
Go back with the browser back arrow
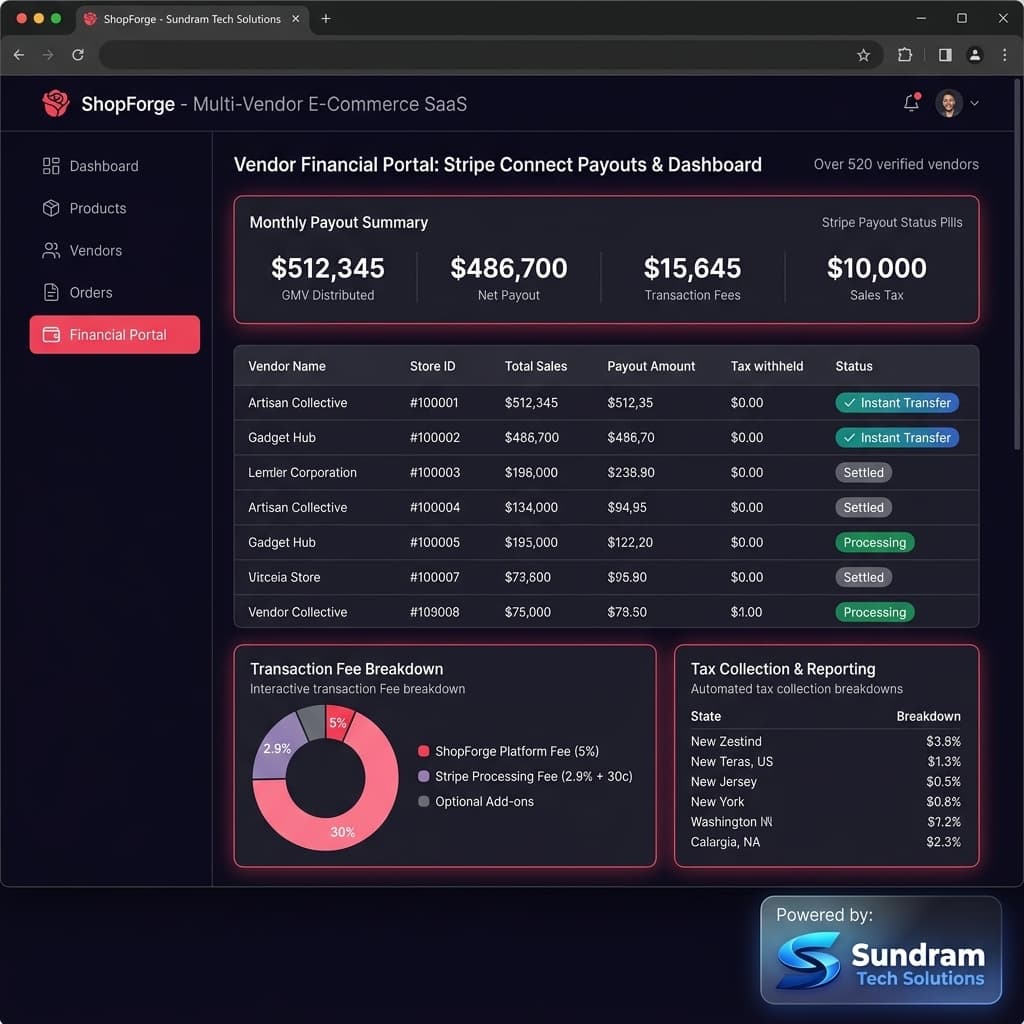[19, 55]
